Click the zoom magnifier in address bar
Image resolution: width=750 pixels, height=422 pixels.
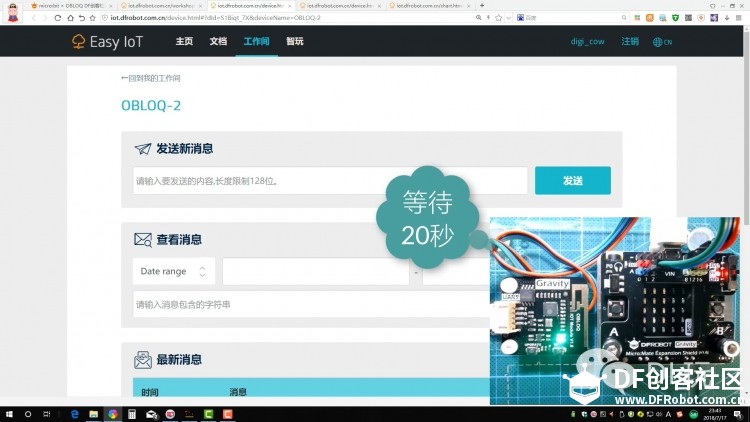(x=478, y=18)
